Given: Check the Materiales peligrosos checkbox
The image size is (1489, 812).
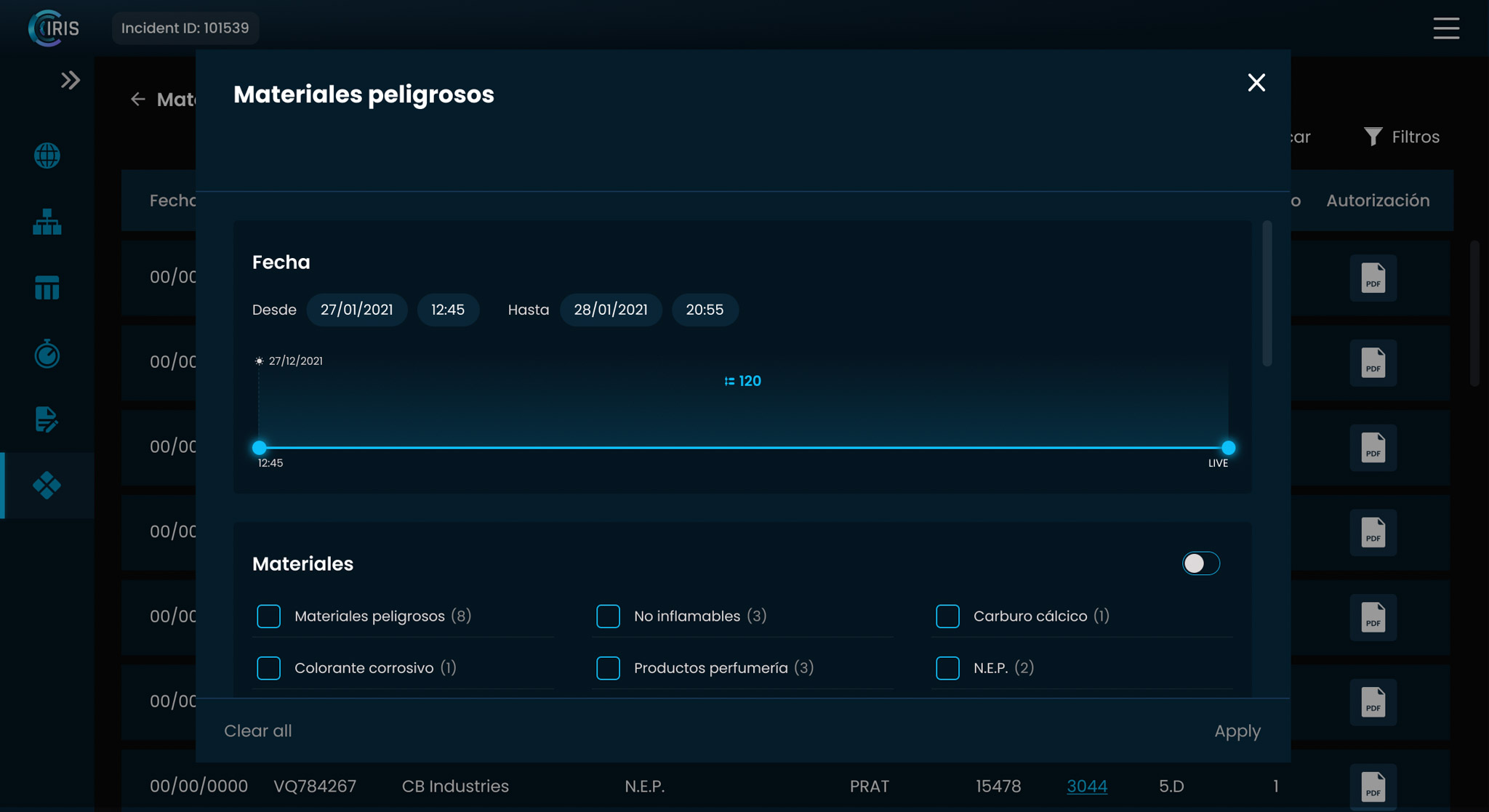Looking at the screenshot, I should [x=268, y=616].
